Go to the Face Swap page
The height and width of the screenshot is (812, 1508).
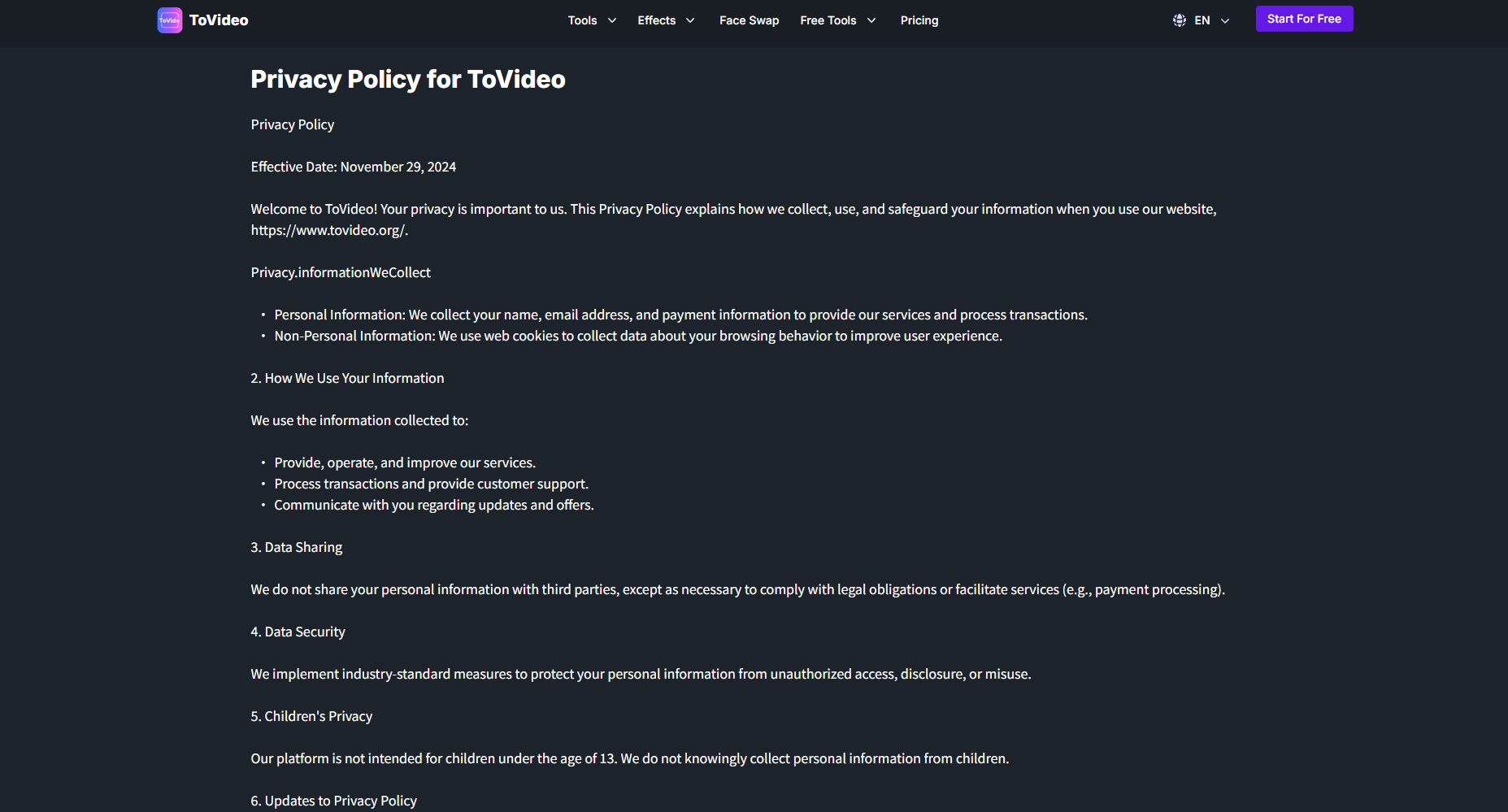click(749, 20)
